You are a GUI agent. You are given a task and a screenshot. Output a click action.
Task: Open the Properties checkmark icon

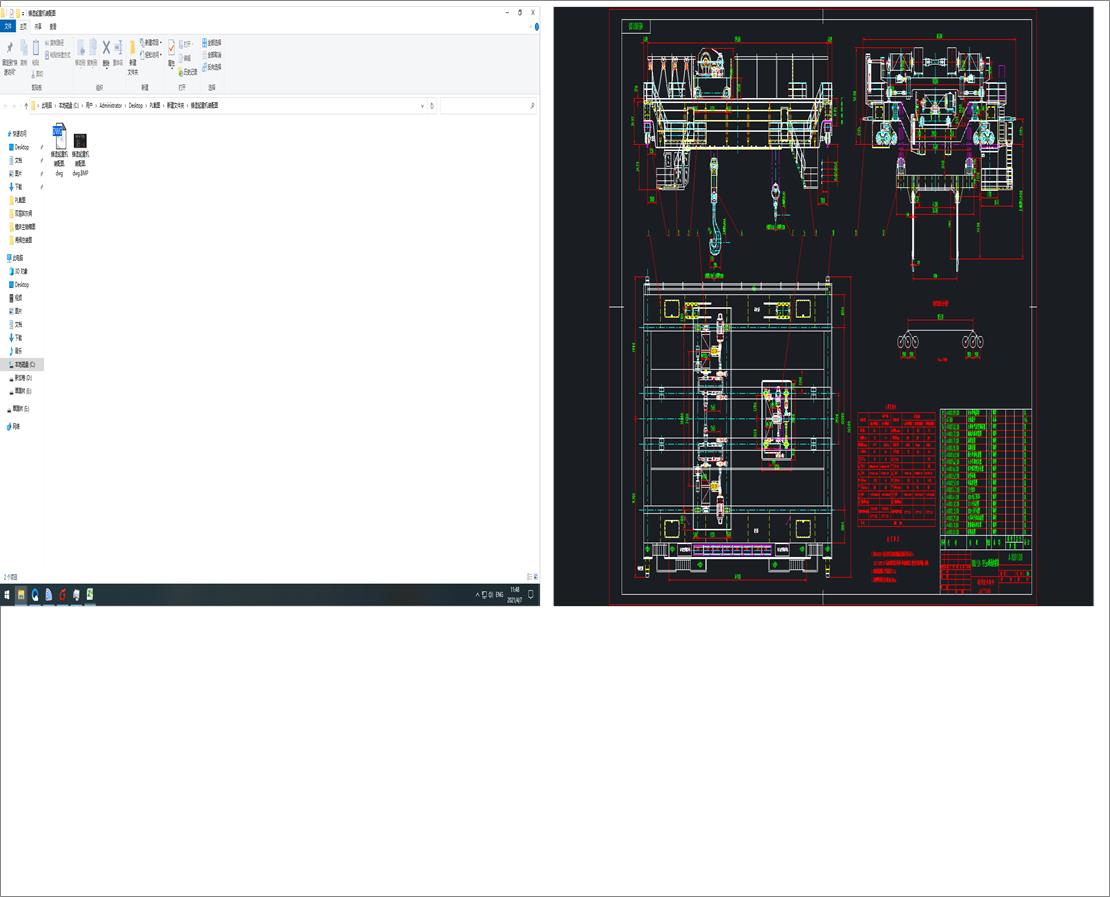pyautogui.click(x=171, y=48)
